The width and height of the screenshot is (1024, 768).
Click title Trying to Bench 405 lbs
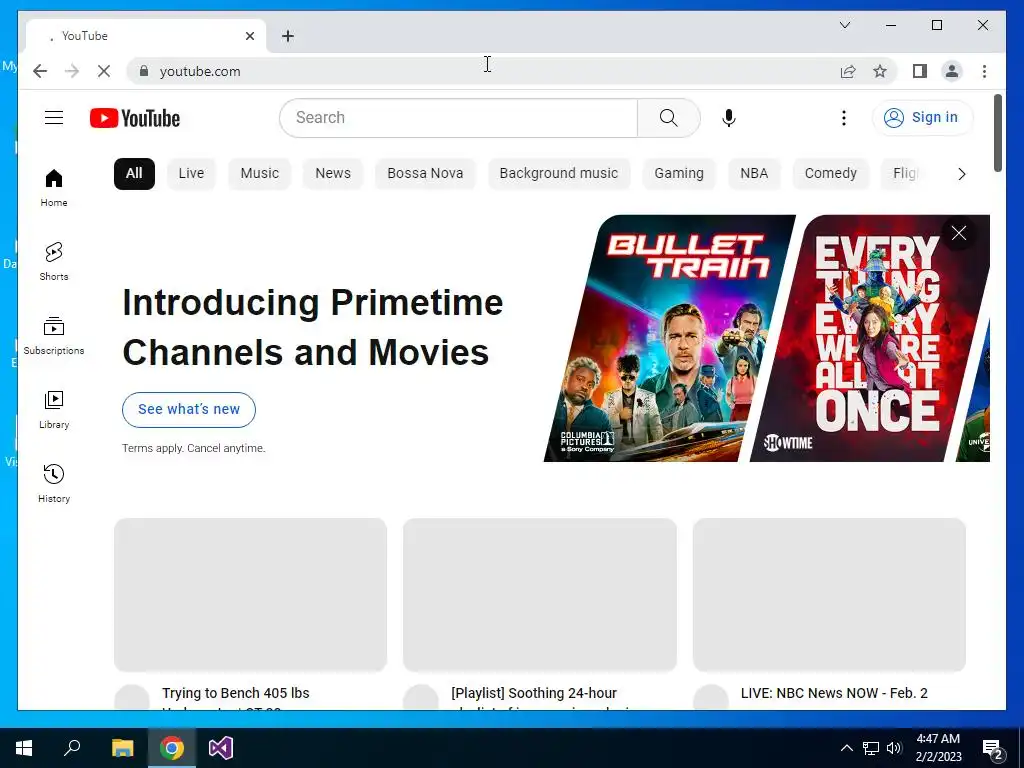click(x=236, y=693)
